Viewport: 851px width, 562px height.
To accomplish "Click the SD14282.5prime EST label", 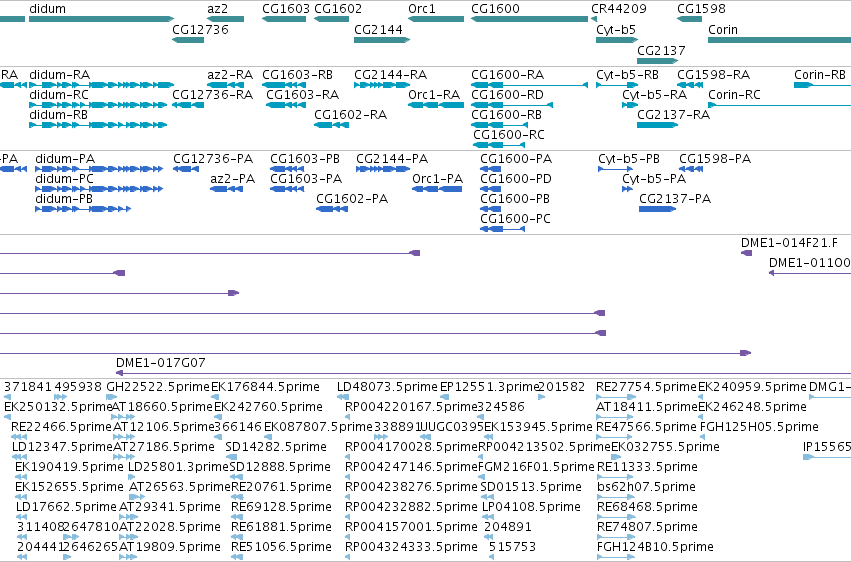I will [x=276, y=447].
